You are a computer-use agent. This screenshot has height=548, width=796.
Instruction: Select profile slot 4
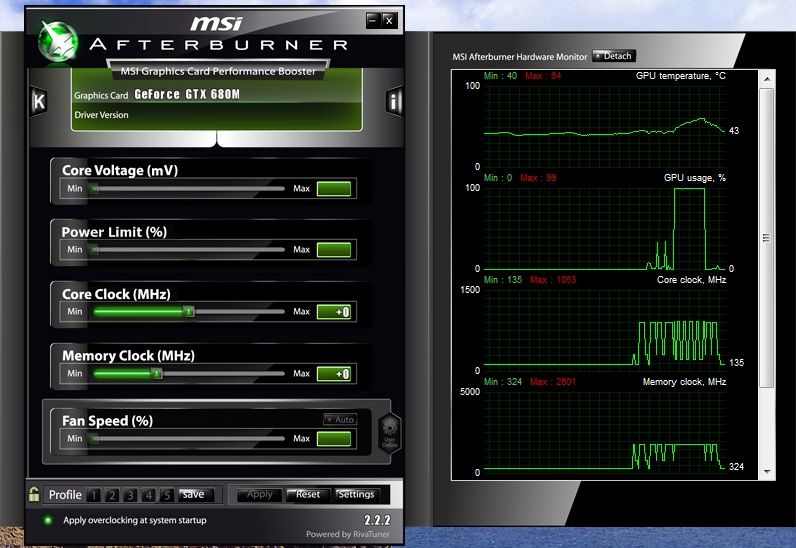click(x=148, y=495)
